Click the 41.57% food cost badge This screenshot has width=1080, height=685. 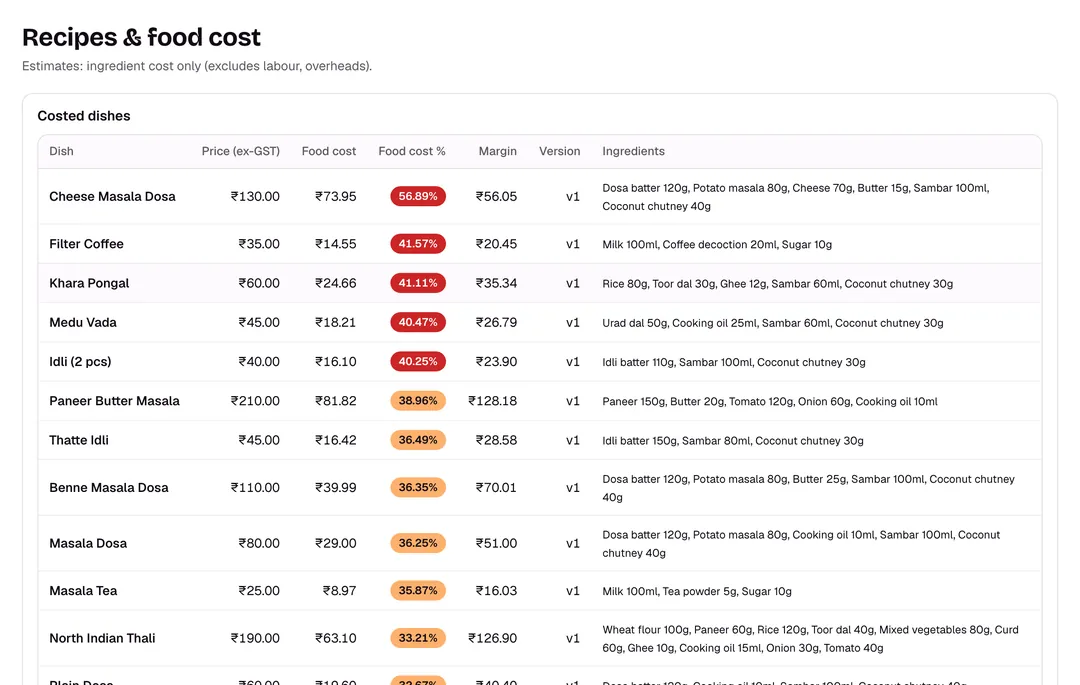coord(418,244)
